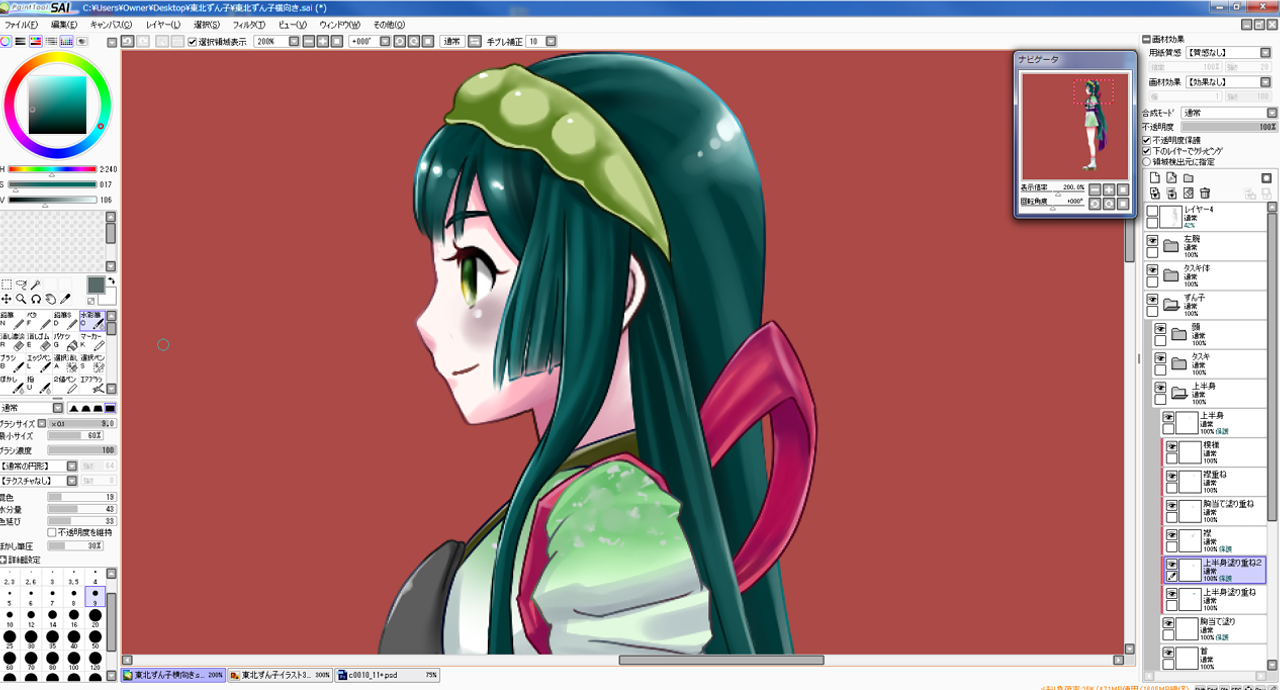Toggle the swatches palette panel icon
Image resolution: width=1280 pixels, height=690 pixels.
(66, 41)
